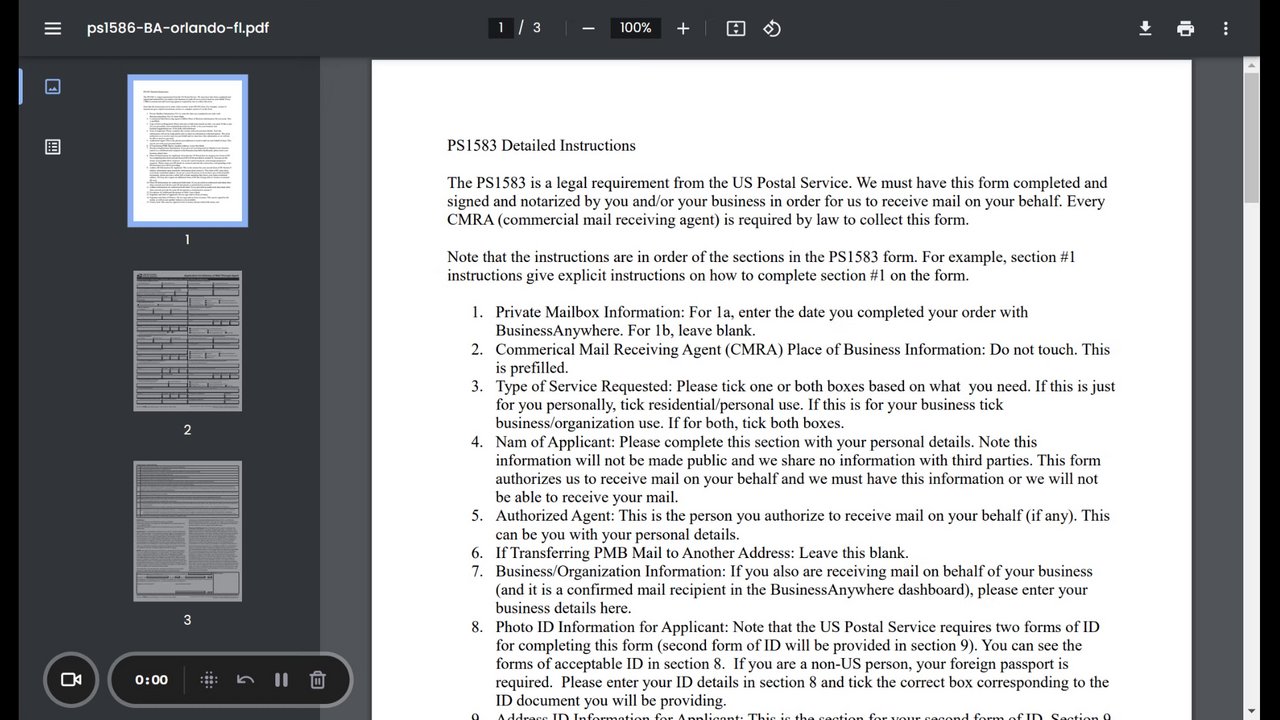
Task: Click the scrollbar up arrow
Action: tap(1252, 66)
